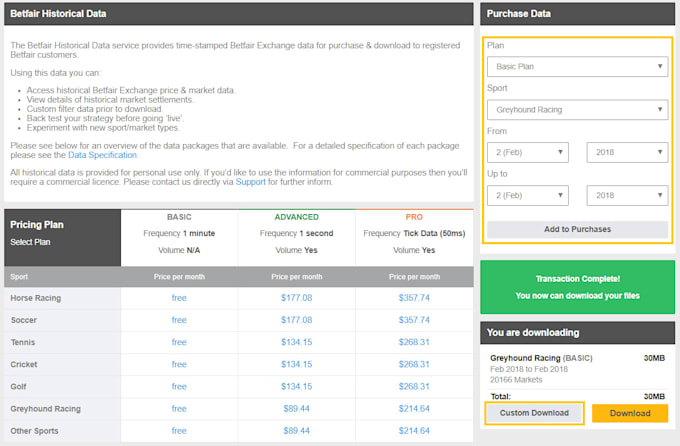Screen dimensions: 680x446
Task: Click the Frequency 1 minute text
Action: coord(179,233)
